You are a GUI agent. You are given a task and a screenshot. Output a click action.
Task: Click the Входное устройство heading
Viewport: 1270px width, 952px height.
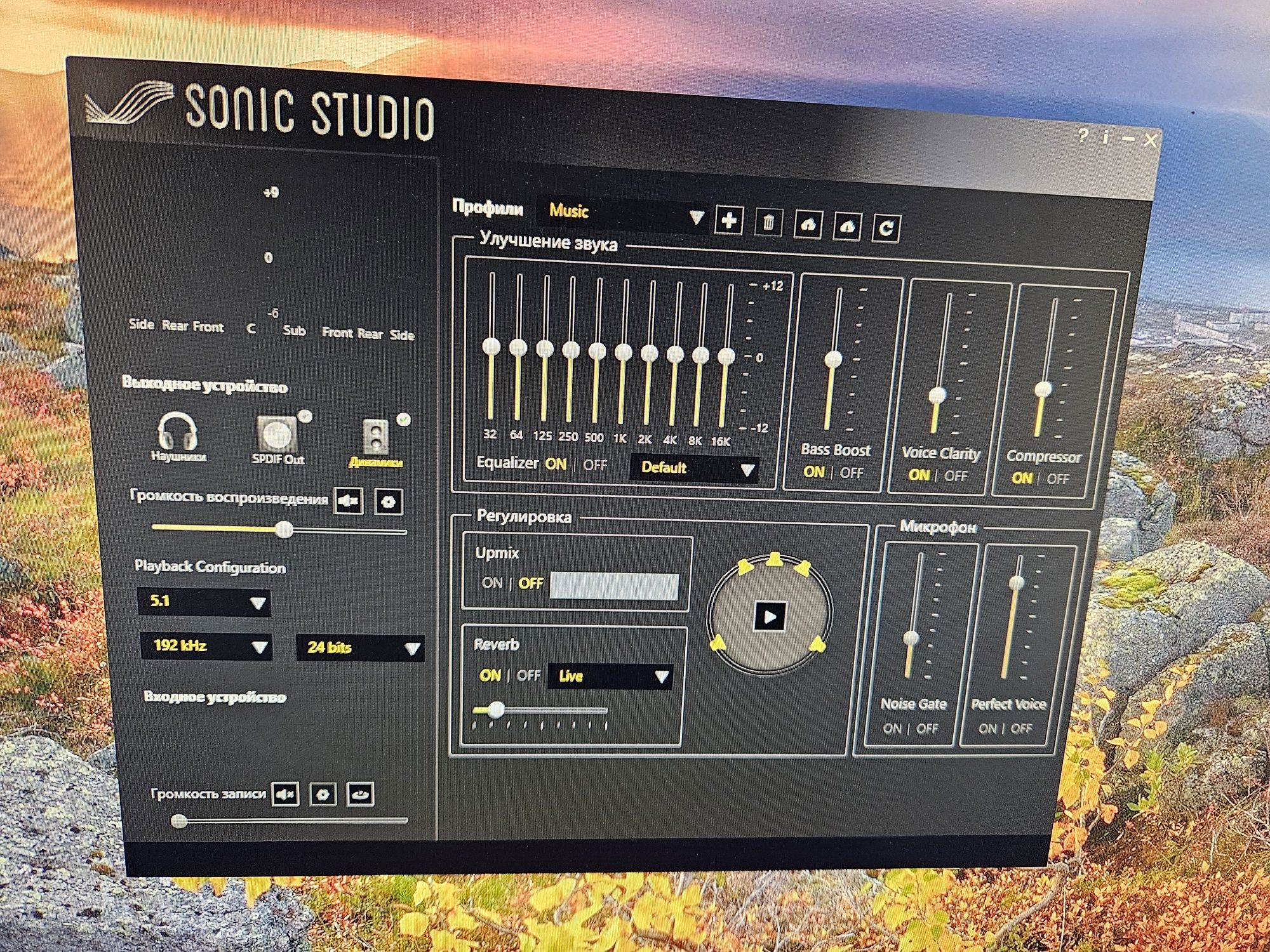point(215,696)
